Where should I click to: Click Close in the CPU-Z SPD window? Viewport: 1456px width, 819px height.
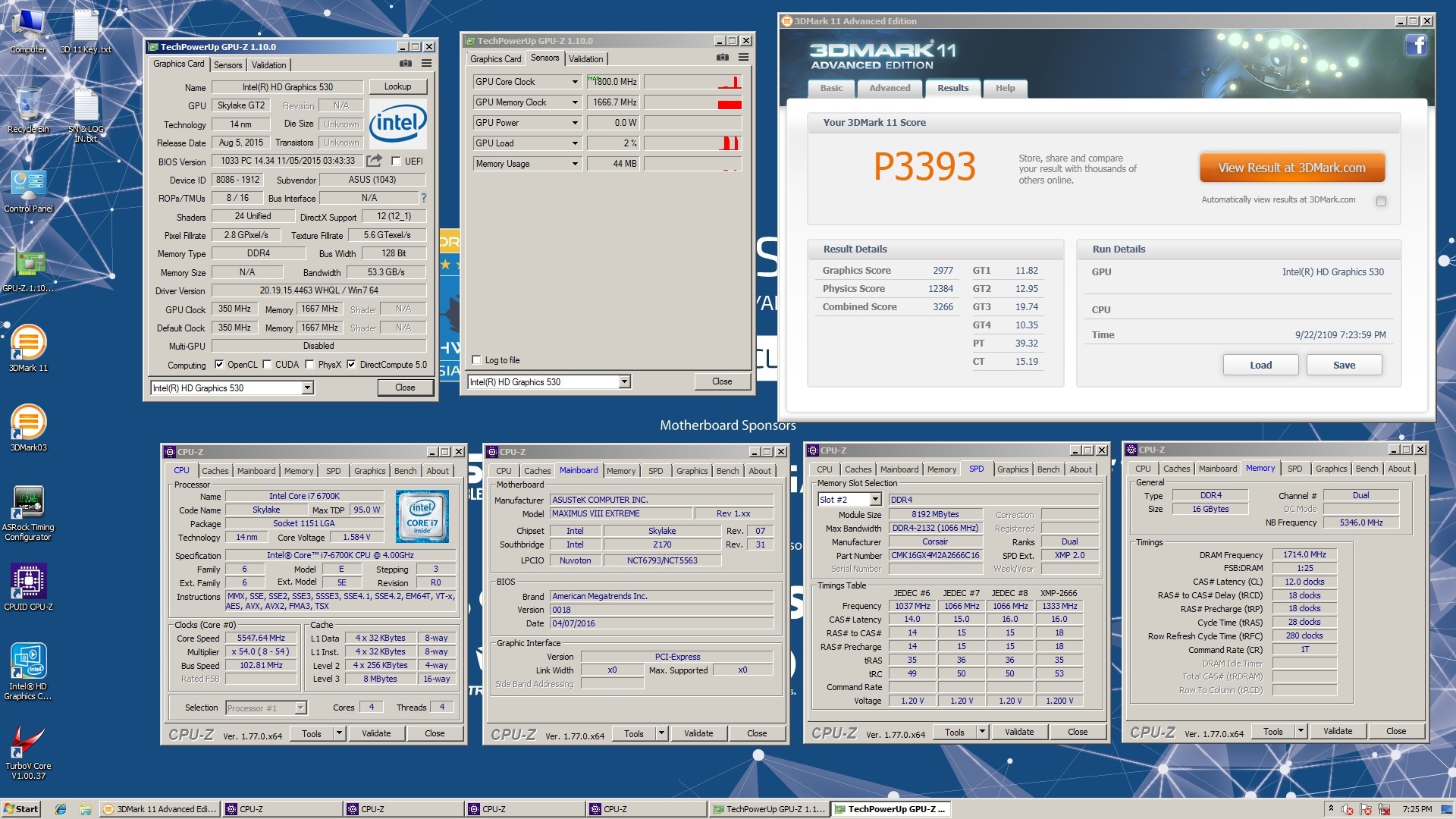(1078, 732)
